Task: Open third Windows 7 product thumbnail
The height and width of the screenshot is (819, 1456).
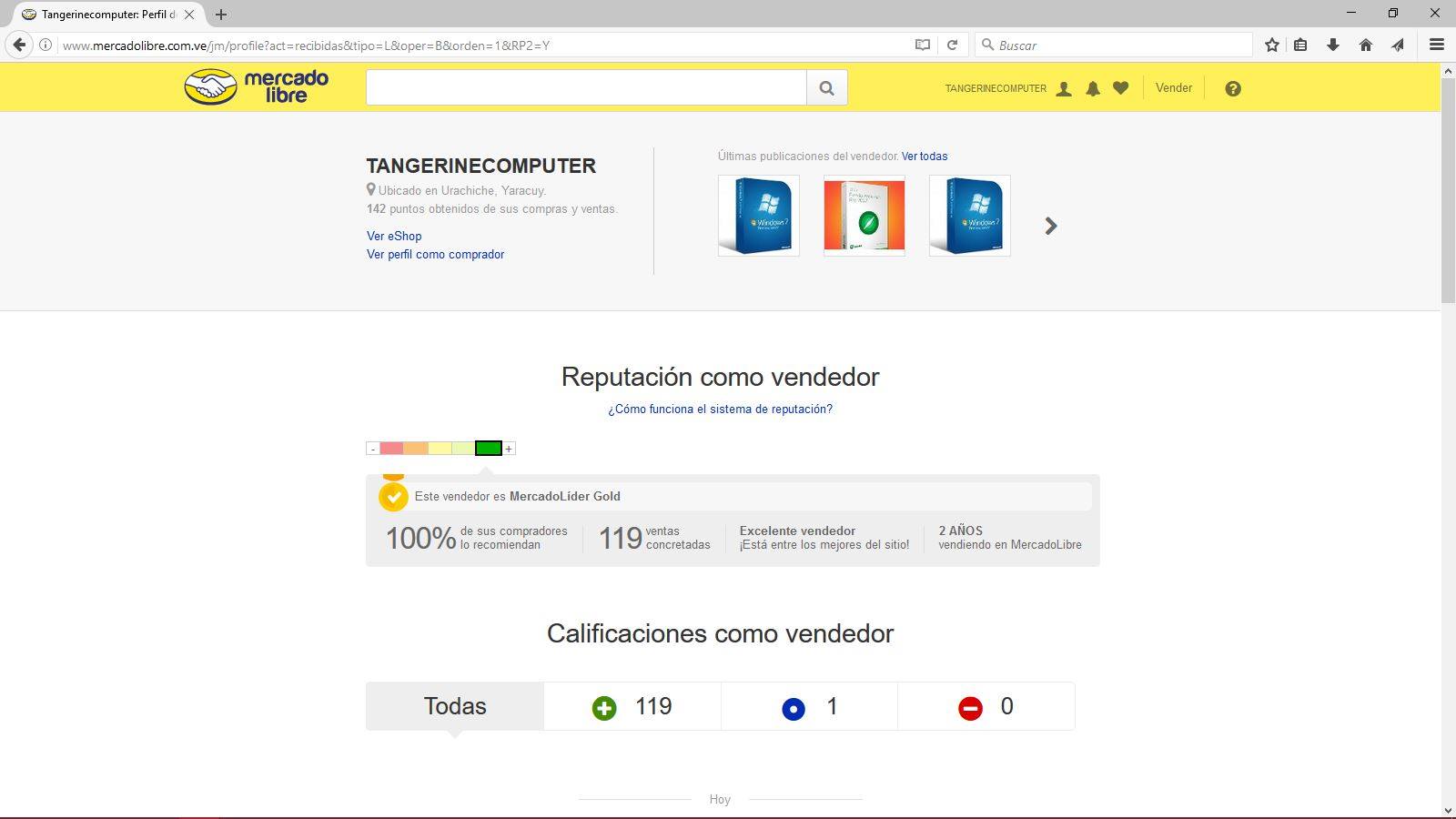Action: click(970, 216)
